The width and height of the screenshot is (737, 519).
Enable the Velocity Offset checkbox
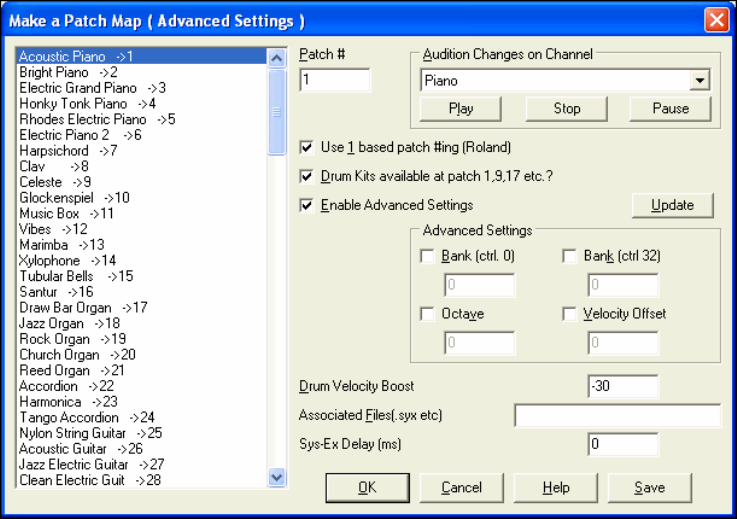click(x=569, y=314)
